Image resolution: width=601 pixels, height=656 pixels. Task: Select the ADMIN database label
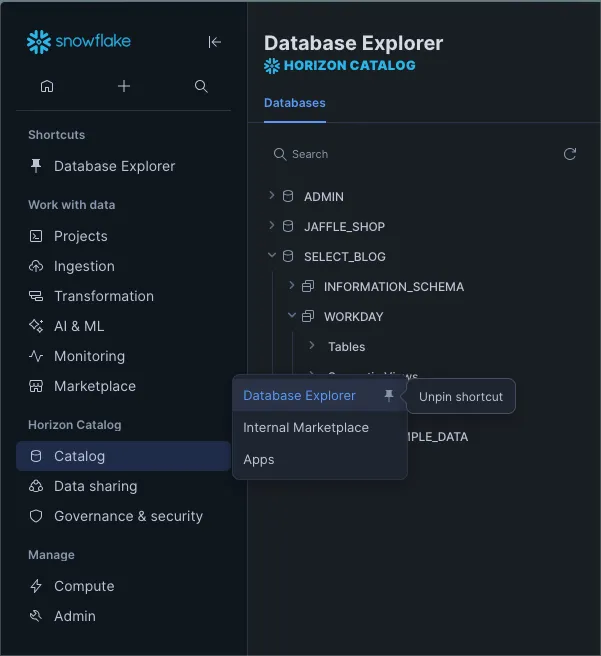coord(324,197)
